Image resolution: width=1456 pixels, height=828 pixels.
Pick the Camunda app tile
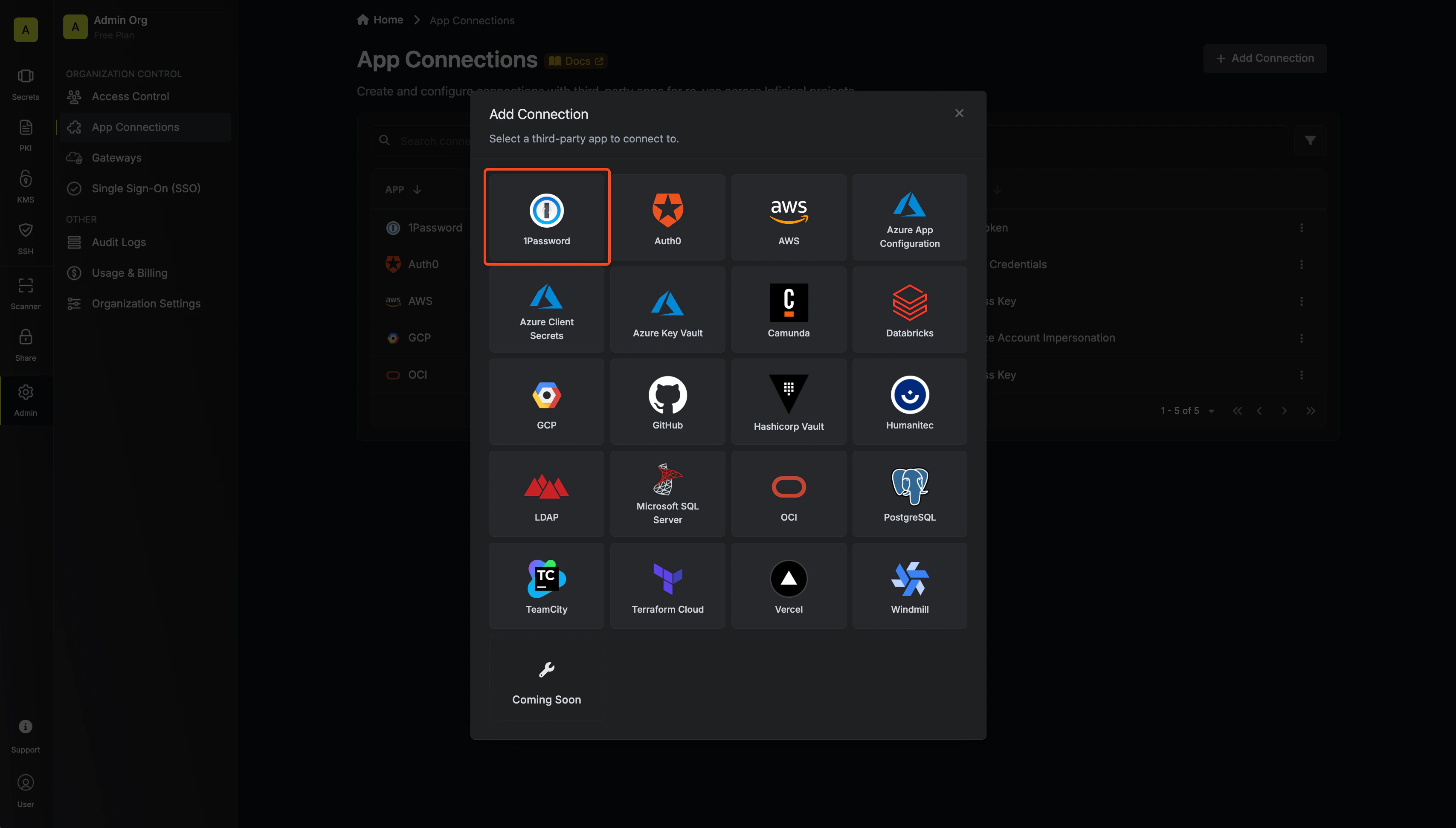(789, 309)
